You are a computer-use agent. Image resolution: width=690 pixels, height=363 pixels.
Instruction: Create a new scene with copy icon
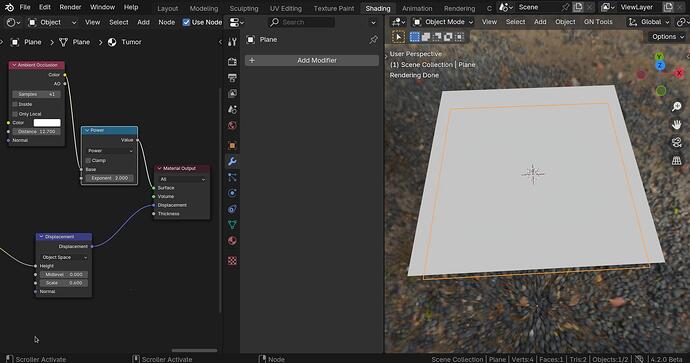pos(578,7)
